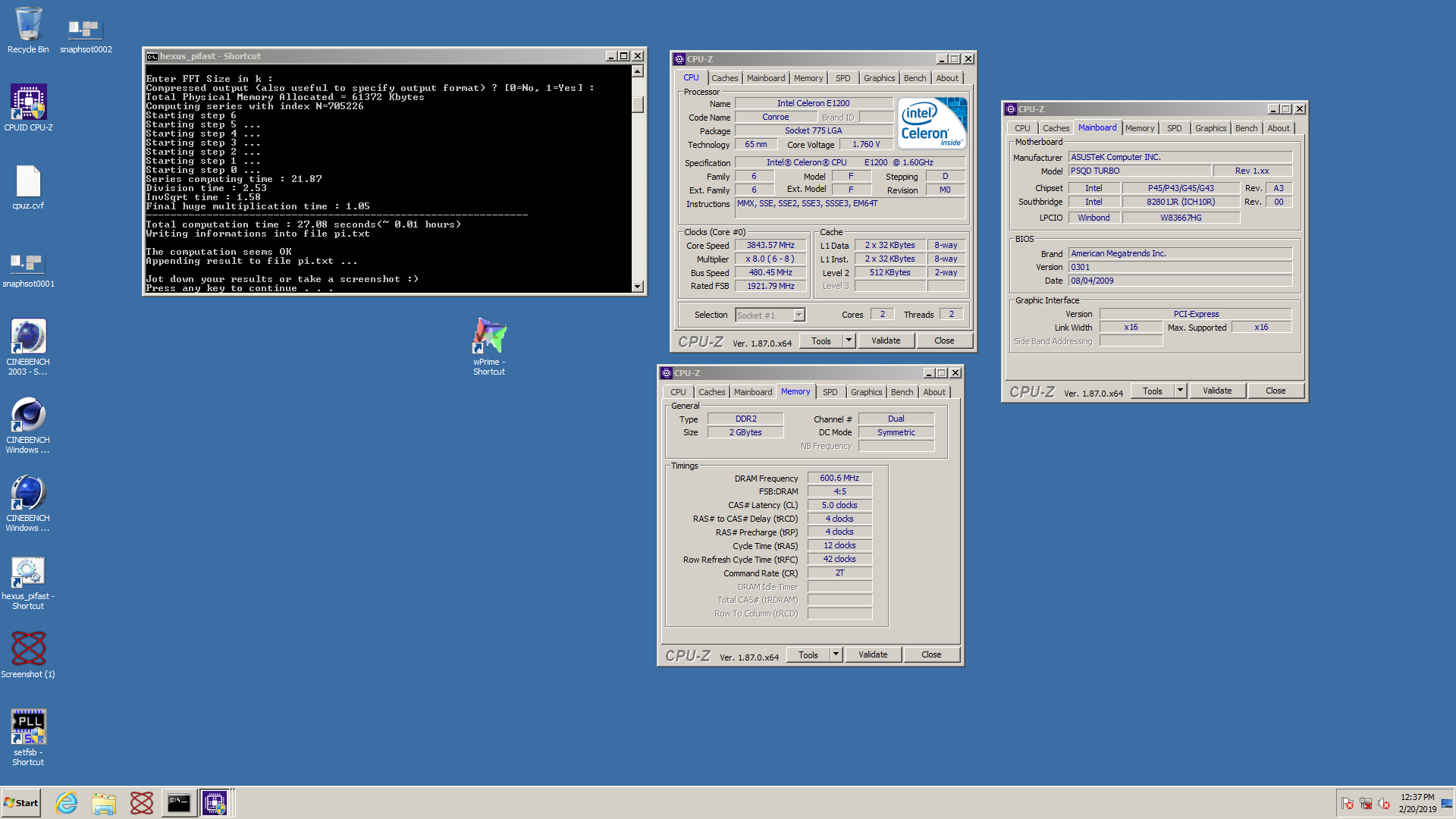Click the FSB:DRAM ratio 4:5 value
This screenshot has width=1456, height=819.
(839, 491)
